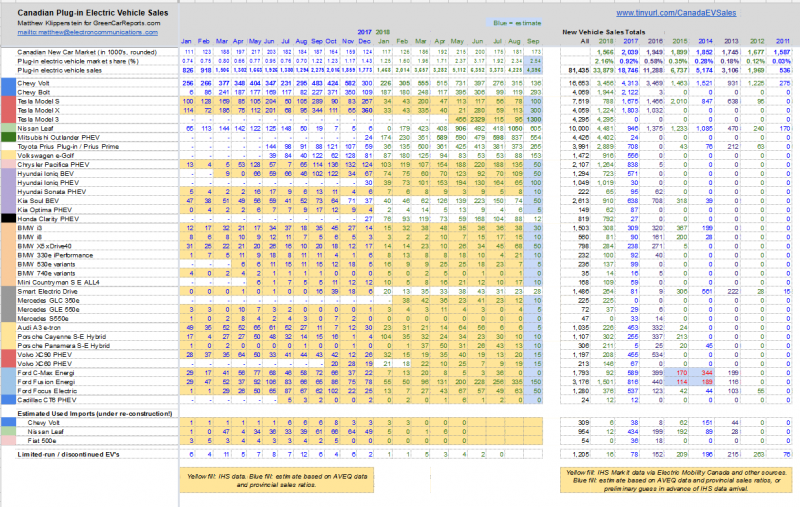800x507 pixels.
Task: Click the 'Ford Fusion Energi' row label
Action: coord(46,382)
